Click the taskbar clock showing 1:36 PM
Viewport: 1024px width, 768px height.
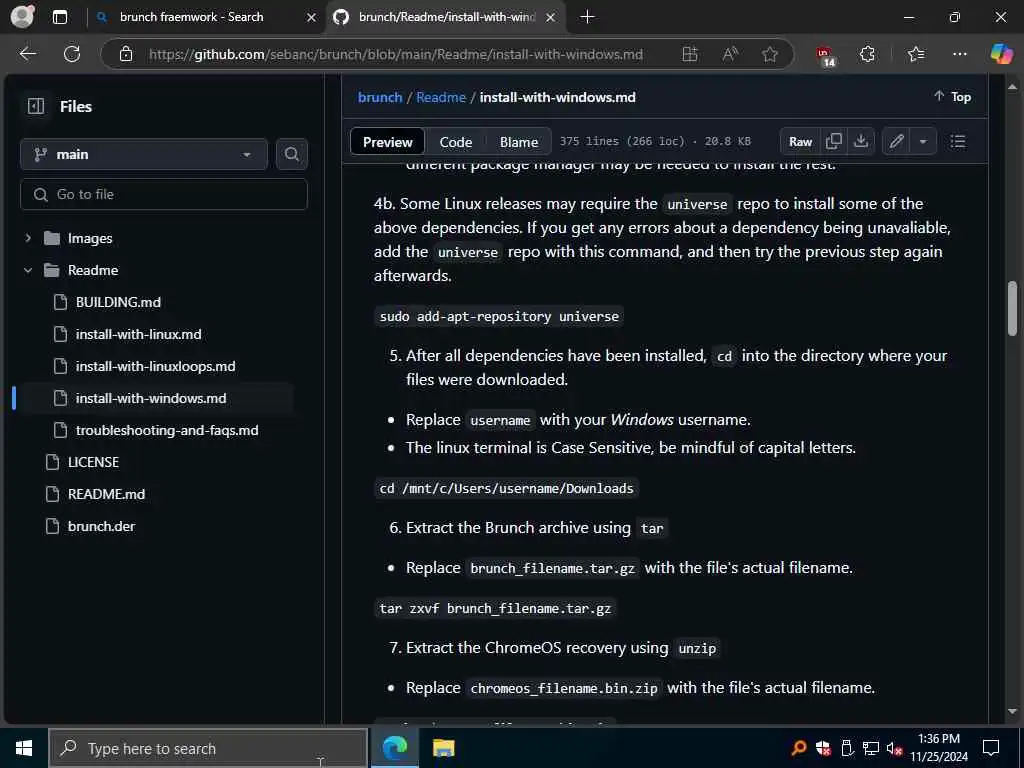(x=938, y=748)
